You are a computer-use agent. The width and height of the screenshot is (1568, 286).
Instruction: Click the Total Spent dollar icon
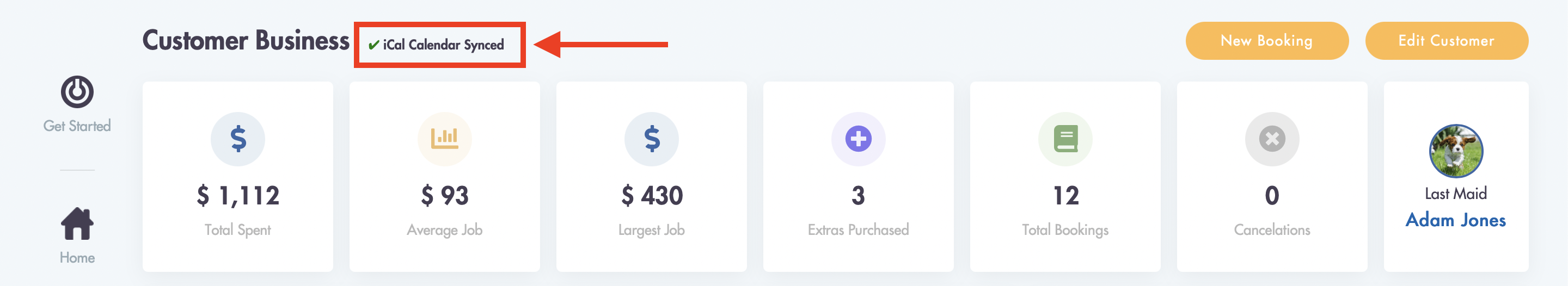(x=238, y=139)
